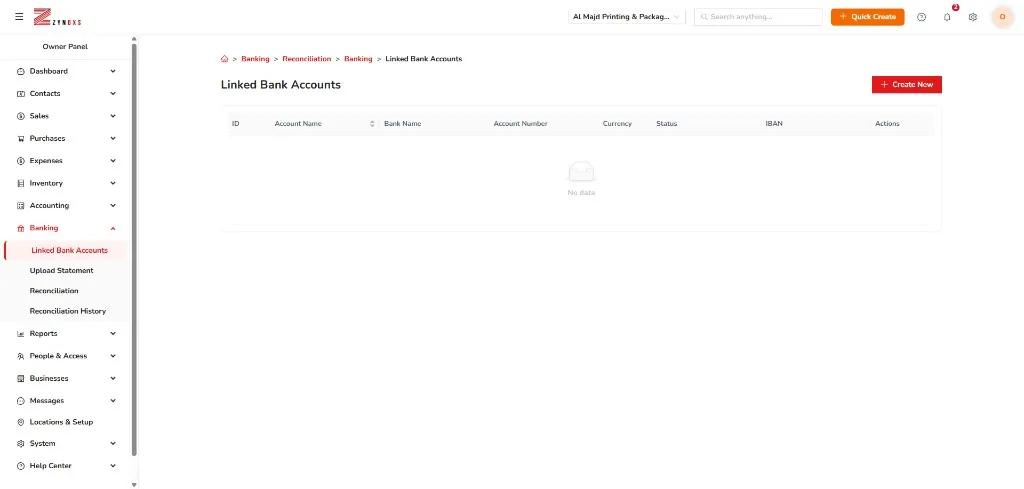Open Reconciliation History in sidebar
The width and height of the screenshot is (1024, 489).
pyautogui.click(x=67, y=311)
